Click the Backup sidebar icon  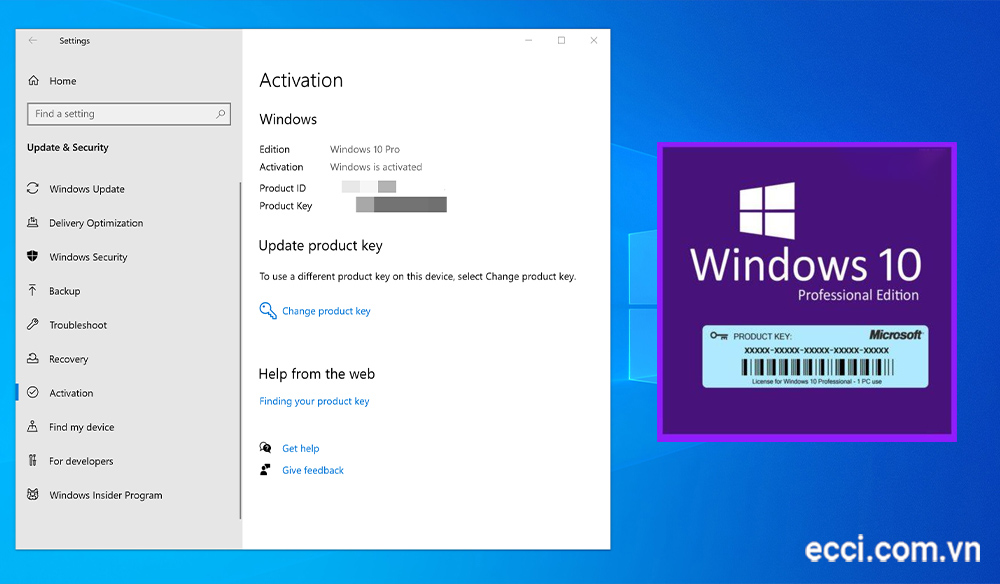click(33, 291)
